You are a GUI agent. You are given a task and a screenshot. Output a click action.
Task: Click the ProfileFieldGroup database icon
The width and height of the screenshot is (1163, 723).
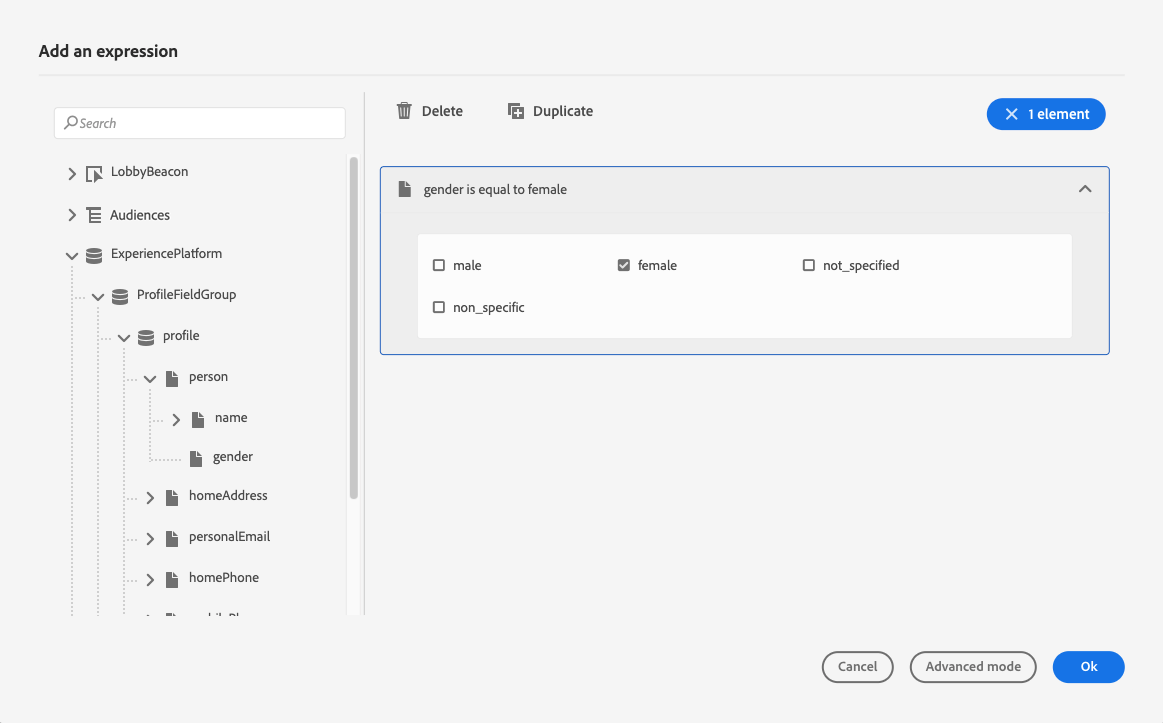coord(120,297)
